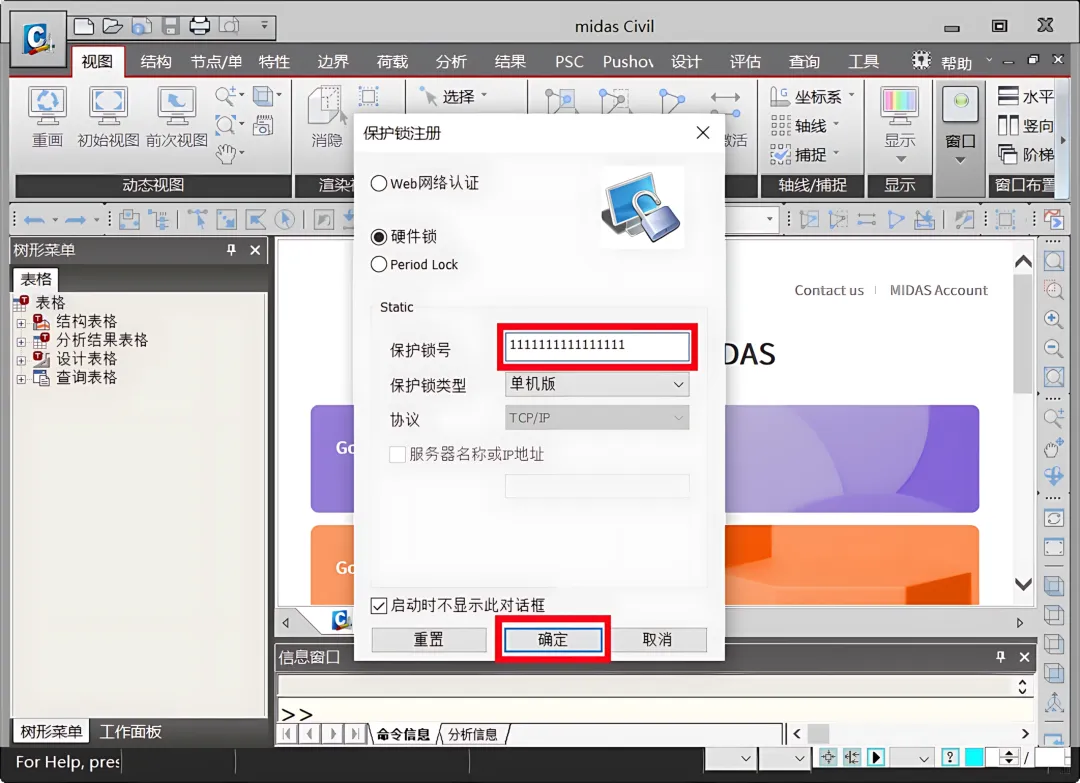Click the 保护锁号 input field

[597, 346]
